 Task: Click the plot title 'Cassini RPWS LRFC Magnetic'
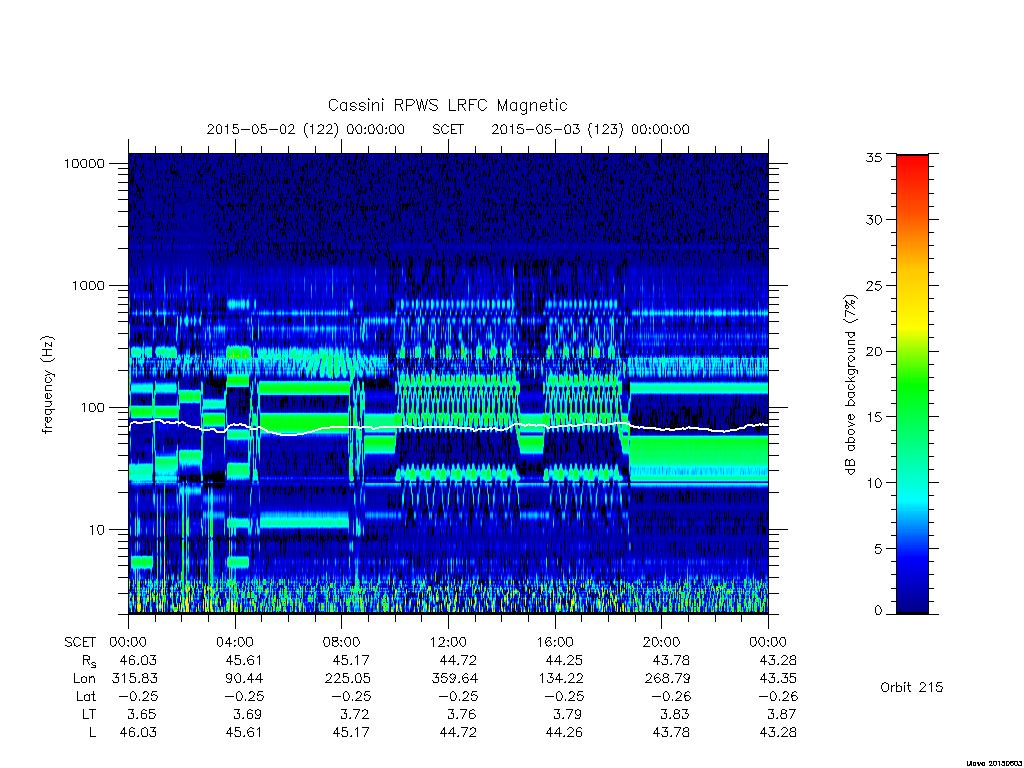click(447, 105)
